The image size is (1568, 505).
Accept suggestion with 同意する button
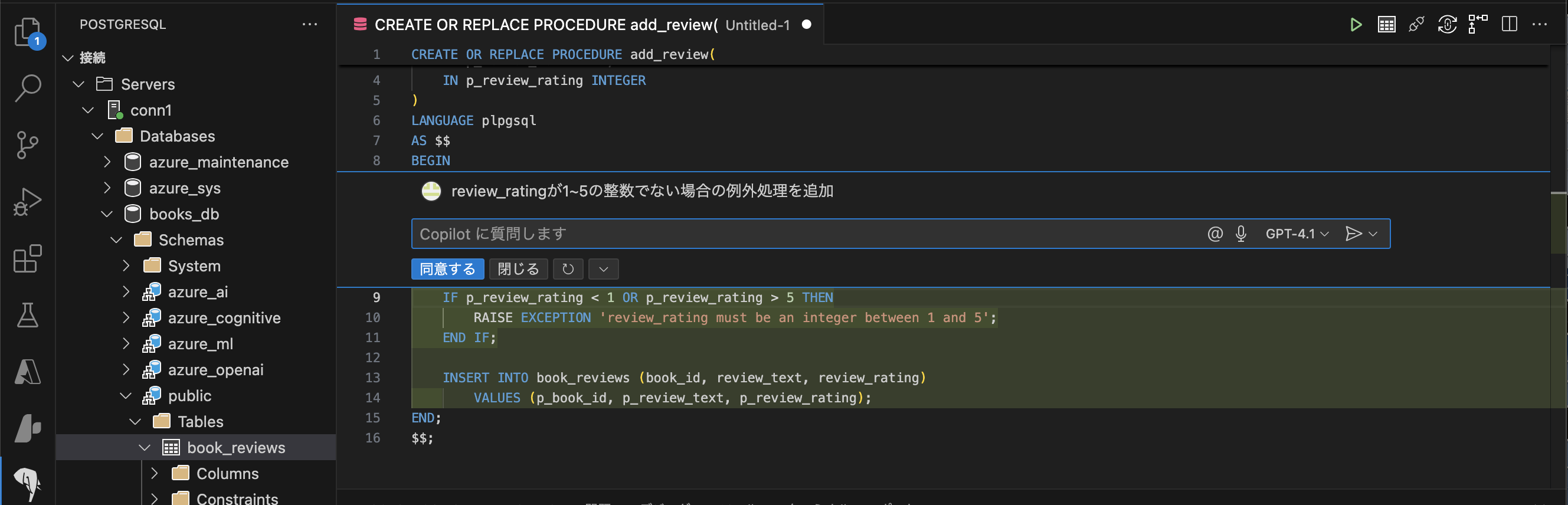(x=447, y=269)
